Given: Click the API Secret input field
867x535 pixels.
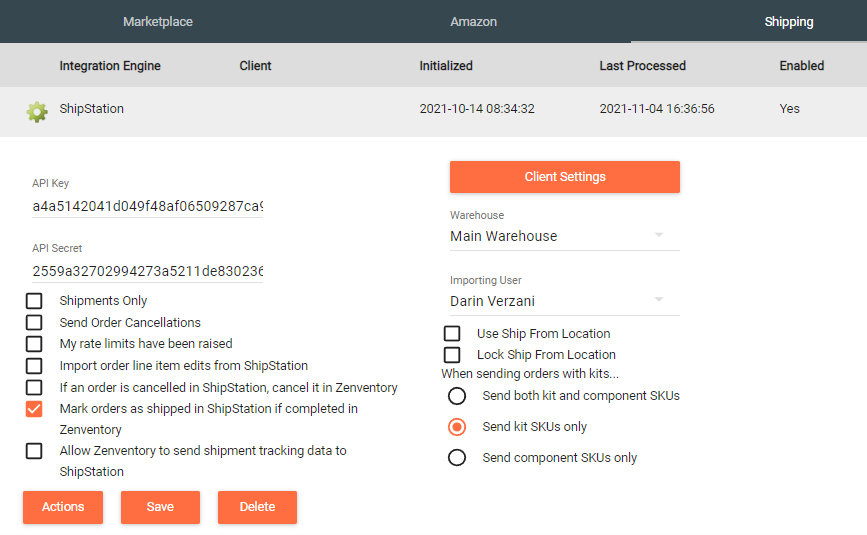Looking at the screenshot, I should (147, 271).
